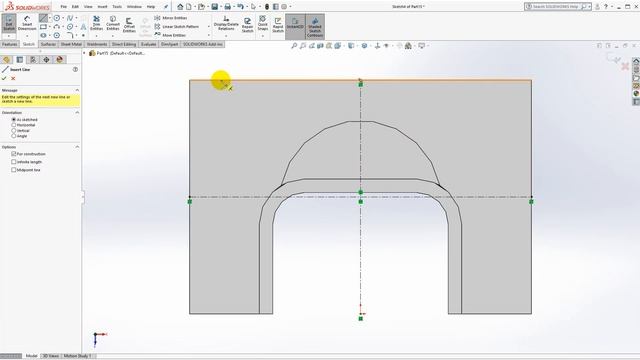The image size is (640, 360).
Task: Click the New document icon
Action: coord(189,7)
